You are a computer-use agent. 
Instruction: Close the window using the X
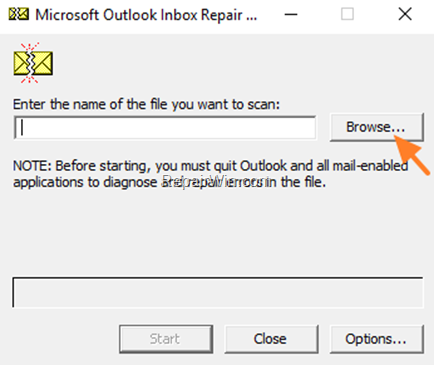[405, 14]
